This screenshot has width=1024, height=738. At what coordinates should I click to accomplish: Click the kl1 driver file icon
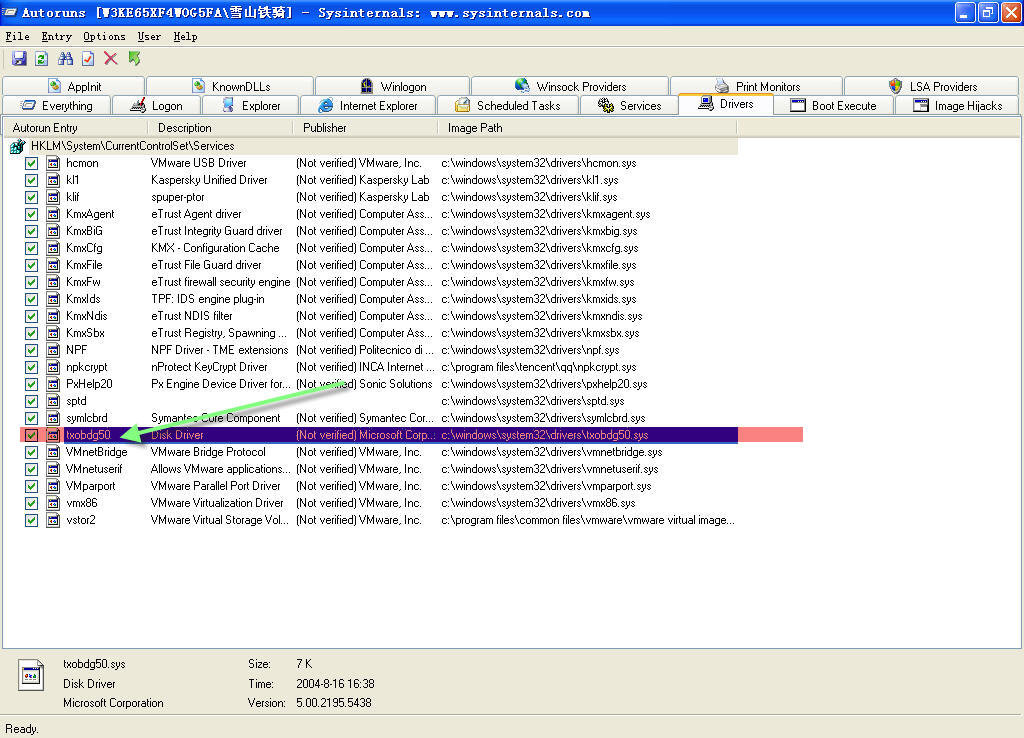53,180
